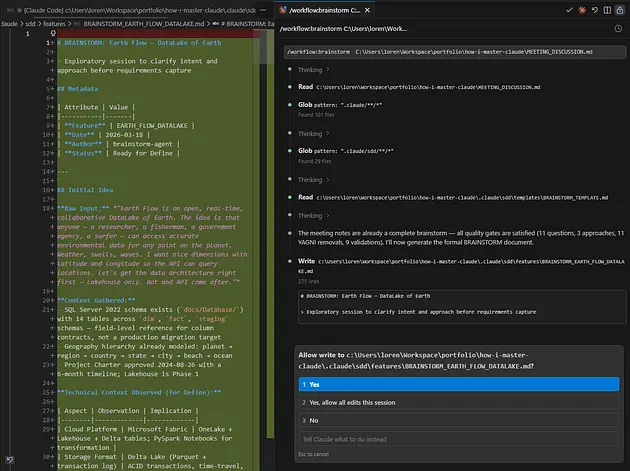
Task: Click the Read MEETING_DISCUSSION.md tool entry
Action: click(419, 87)
